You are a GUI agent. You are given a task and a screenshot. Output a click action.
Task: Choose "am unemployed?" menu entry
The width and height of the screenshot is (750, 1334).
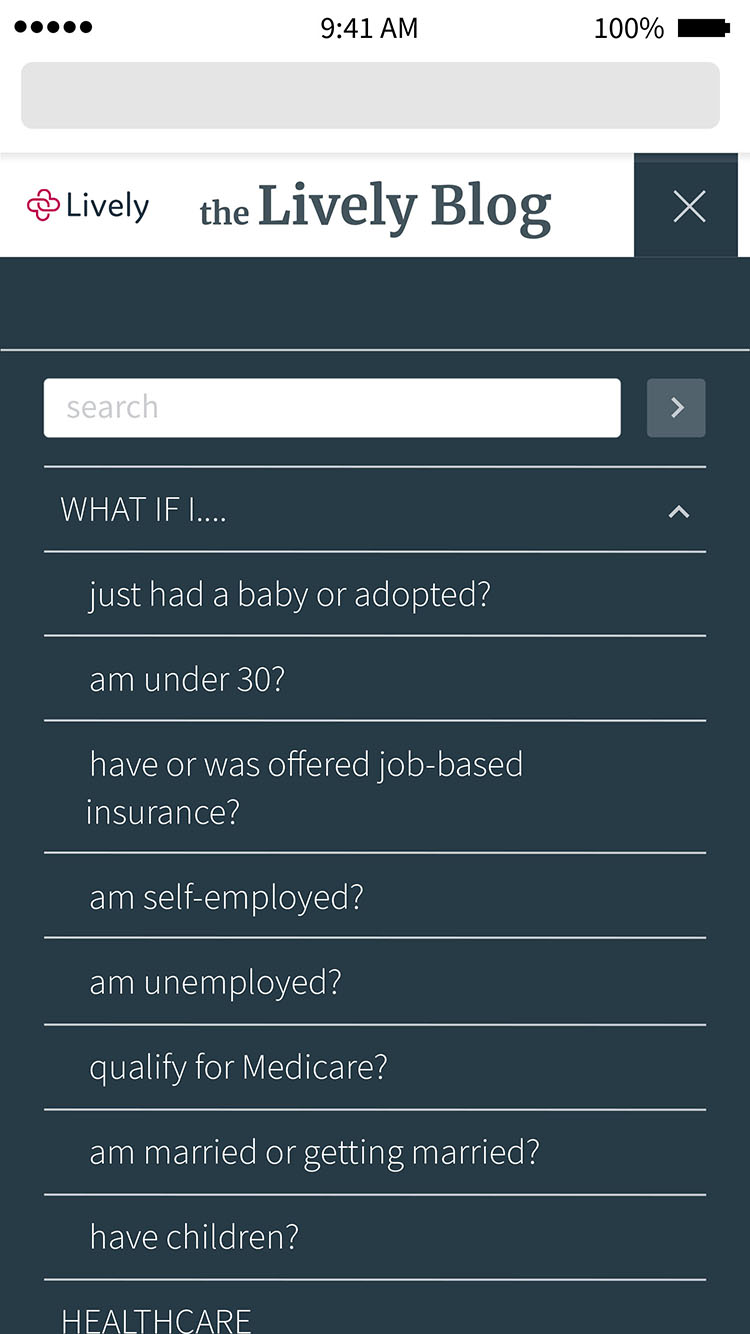[x=215, y=982]
